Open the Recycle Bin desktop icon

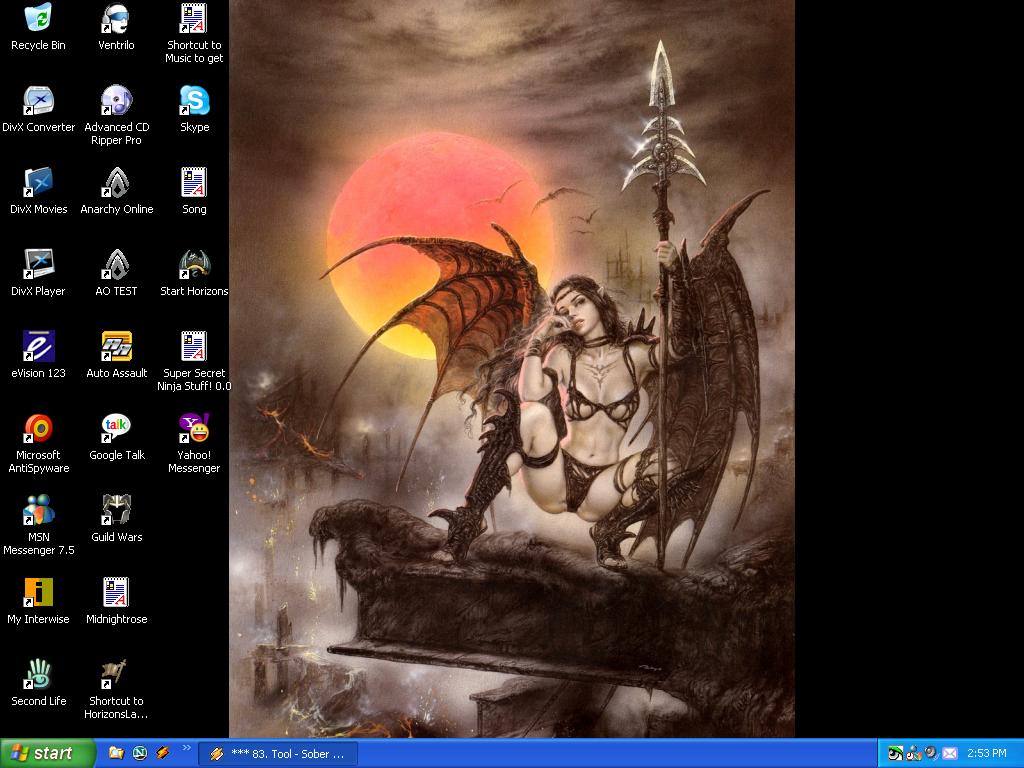pos(38,19)
